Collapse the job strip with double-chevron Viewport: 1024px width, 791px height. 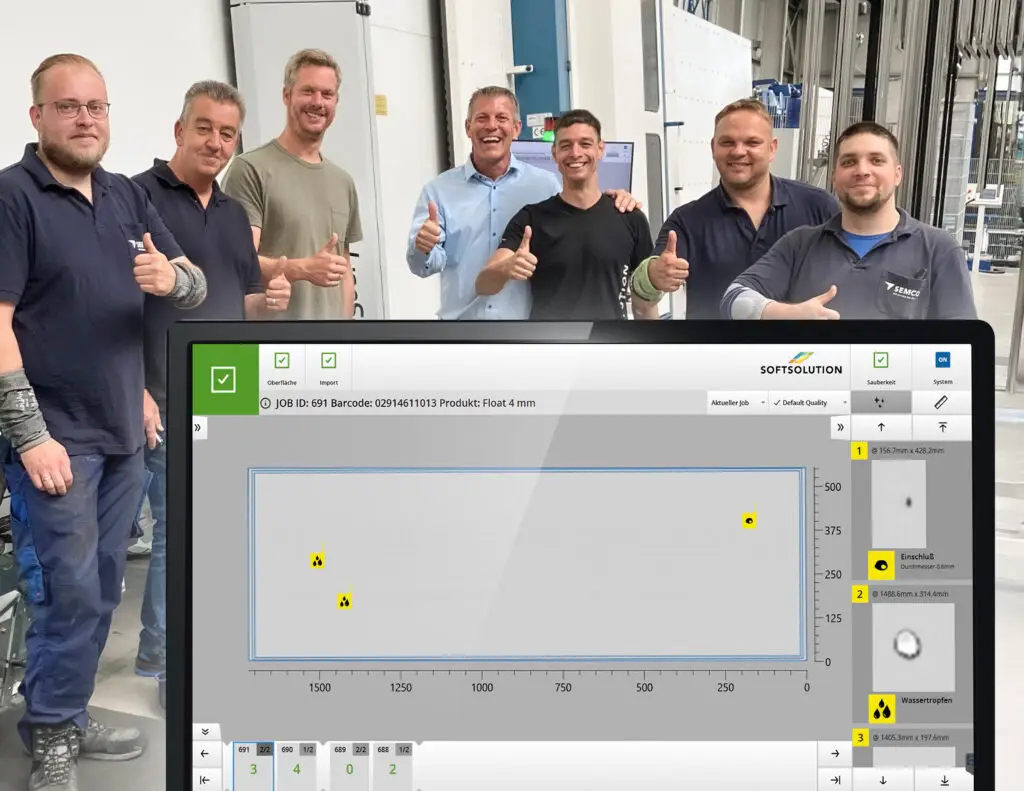[x=205, y=731]
